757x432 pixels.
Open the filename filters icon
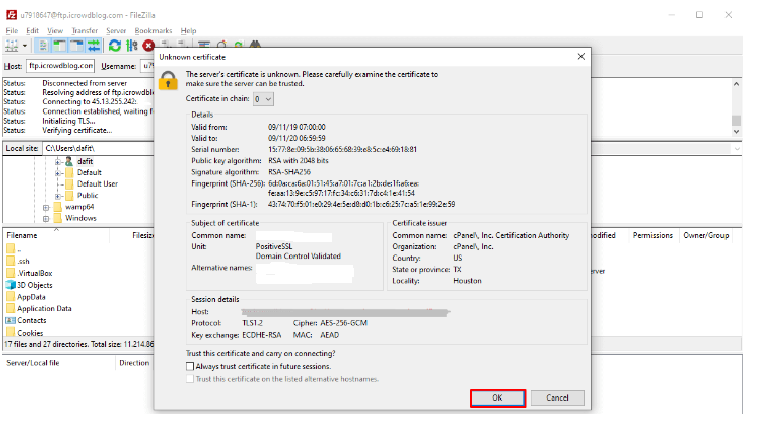pyautogui.click(x=204, y=45)
